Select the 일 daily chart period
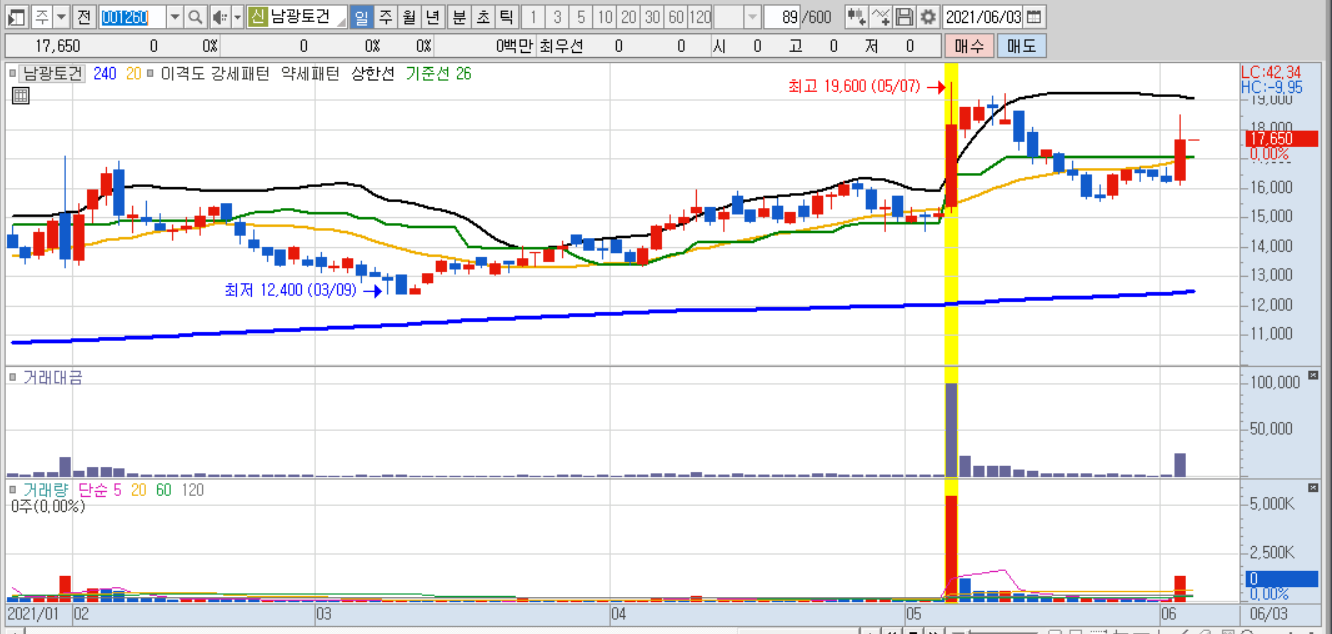Screen dimensions: 1332x634 [361, 17]
